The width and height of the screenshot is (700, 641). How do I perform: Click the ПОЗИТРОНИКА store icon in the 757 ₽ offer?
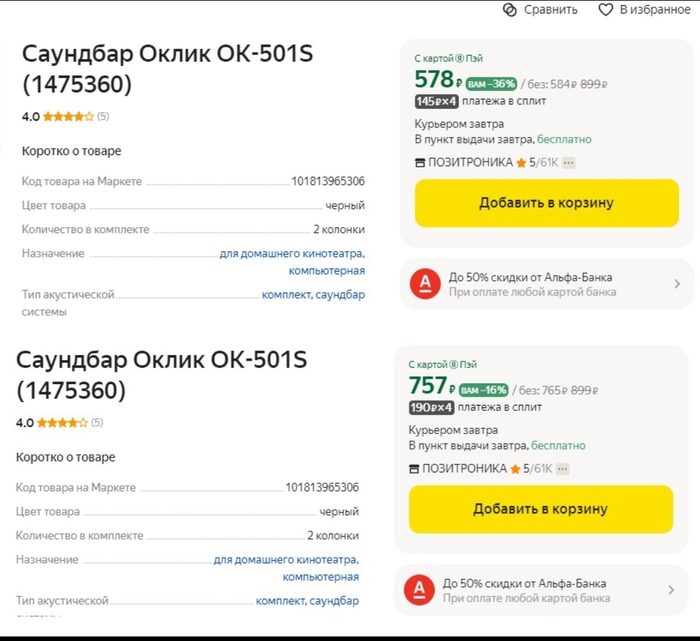414,469
